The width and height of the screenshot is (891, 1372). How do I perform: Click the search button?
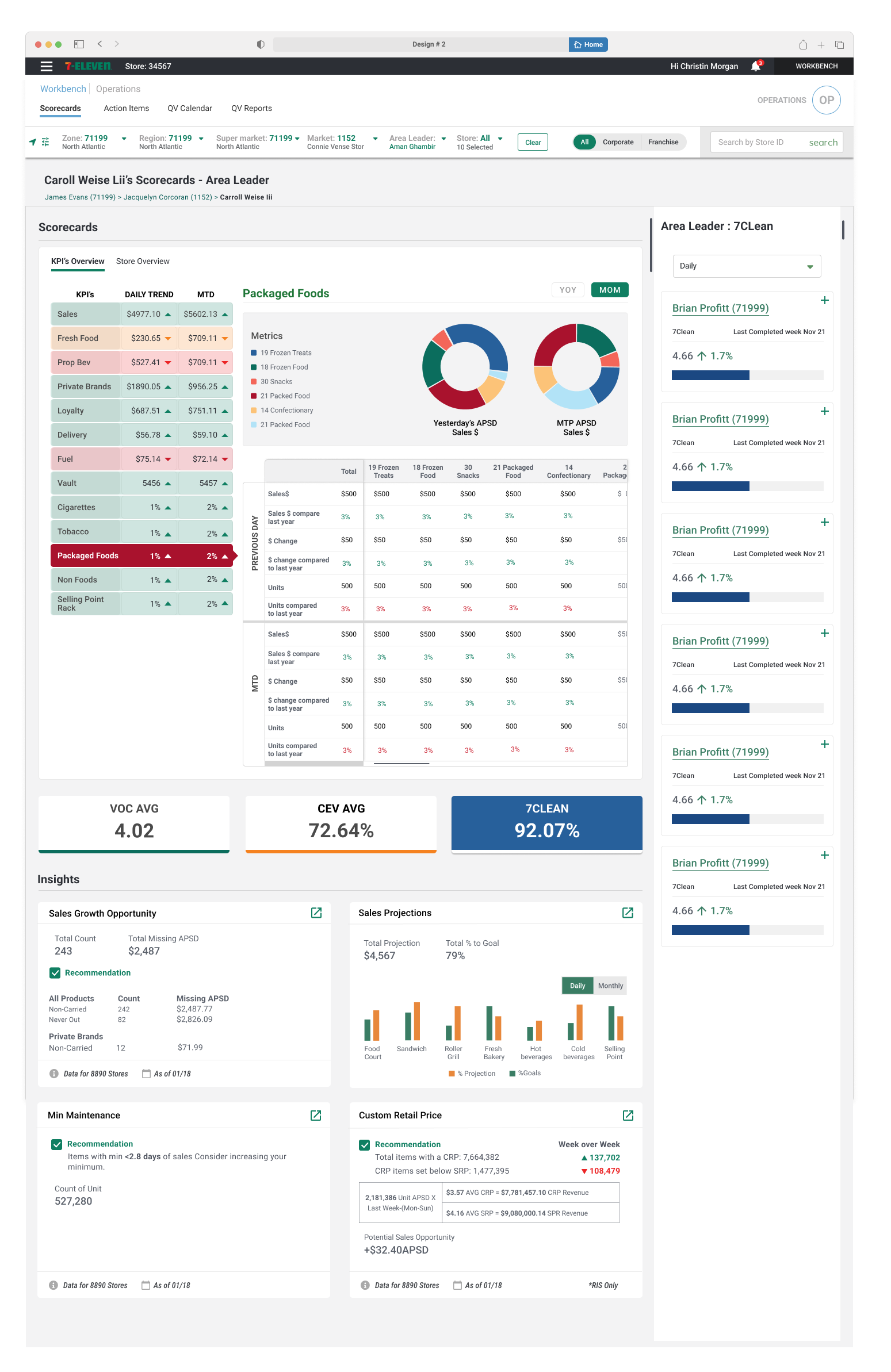pos(823,143)
